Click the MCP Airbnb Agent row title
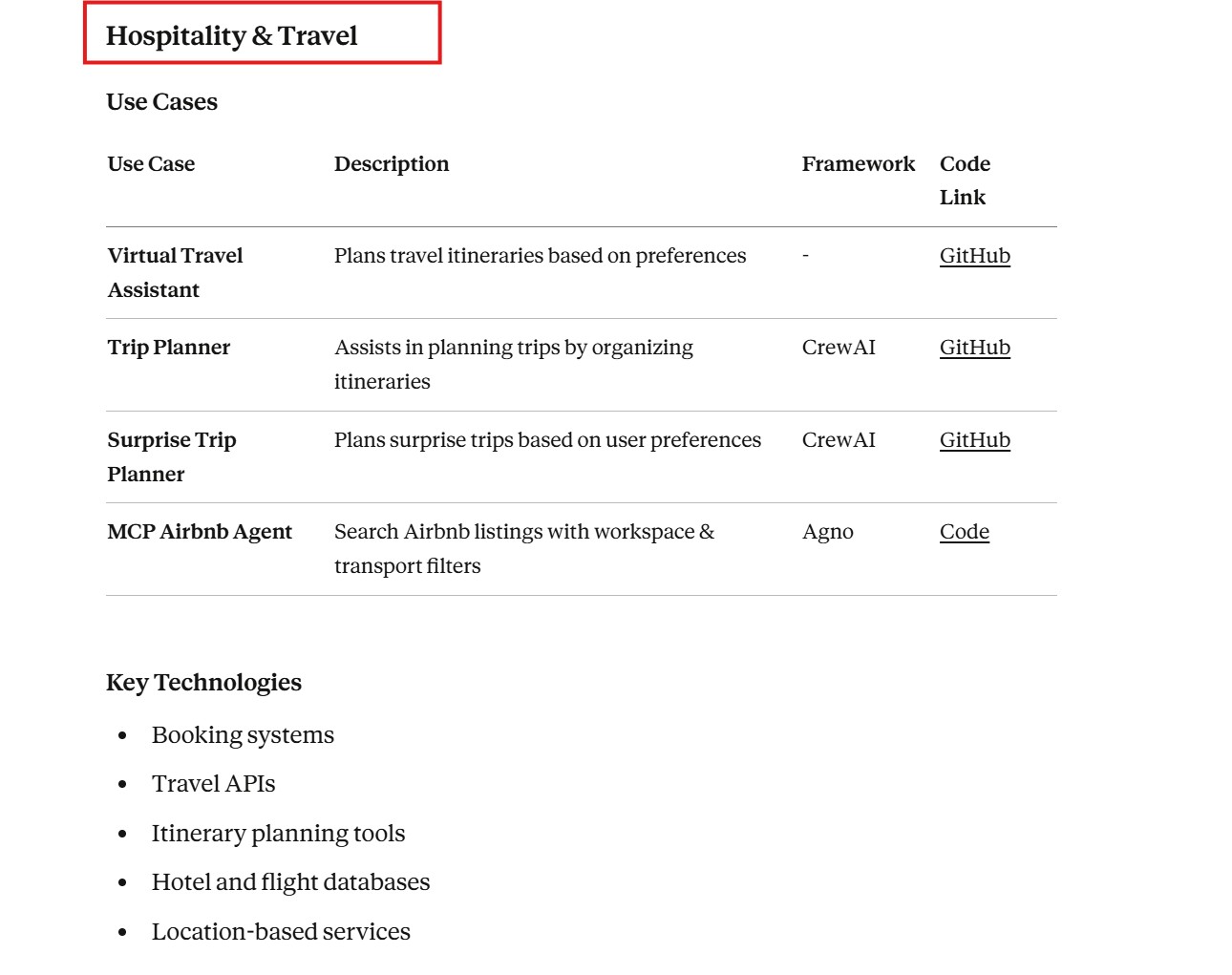The image size is (1232, 975). 200,532
